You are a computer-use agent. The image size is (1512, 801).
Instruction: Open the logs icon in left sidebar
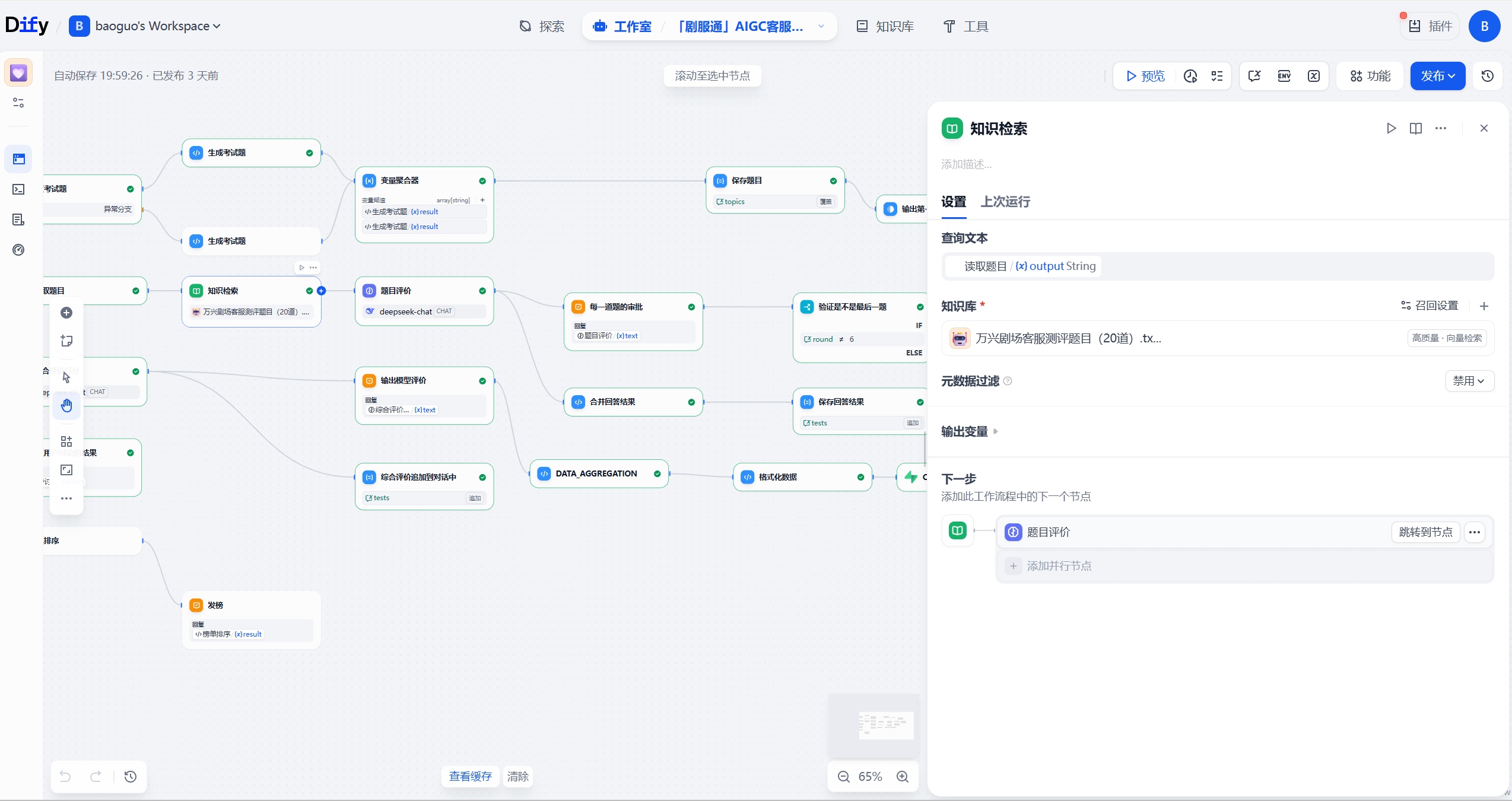coord(18,220)
